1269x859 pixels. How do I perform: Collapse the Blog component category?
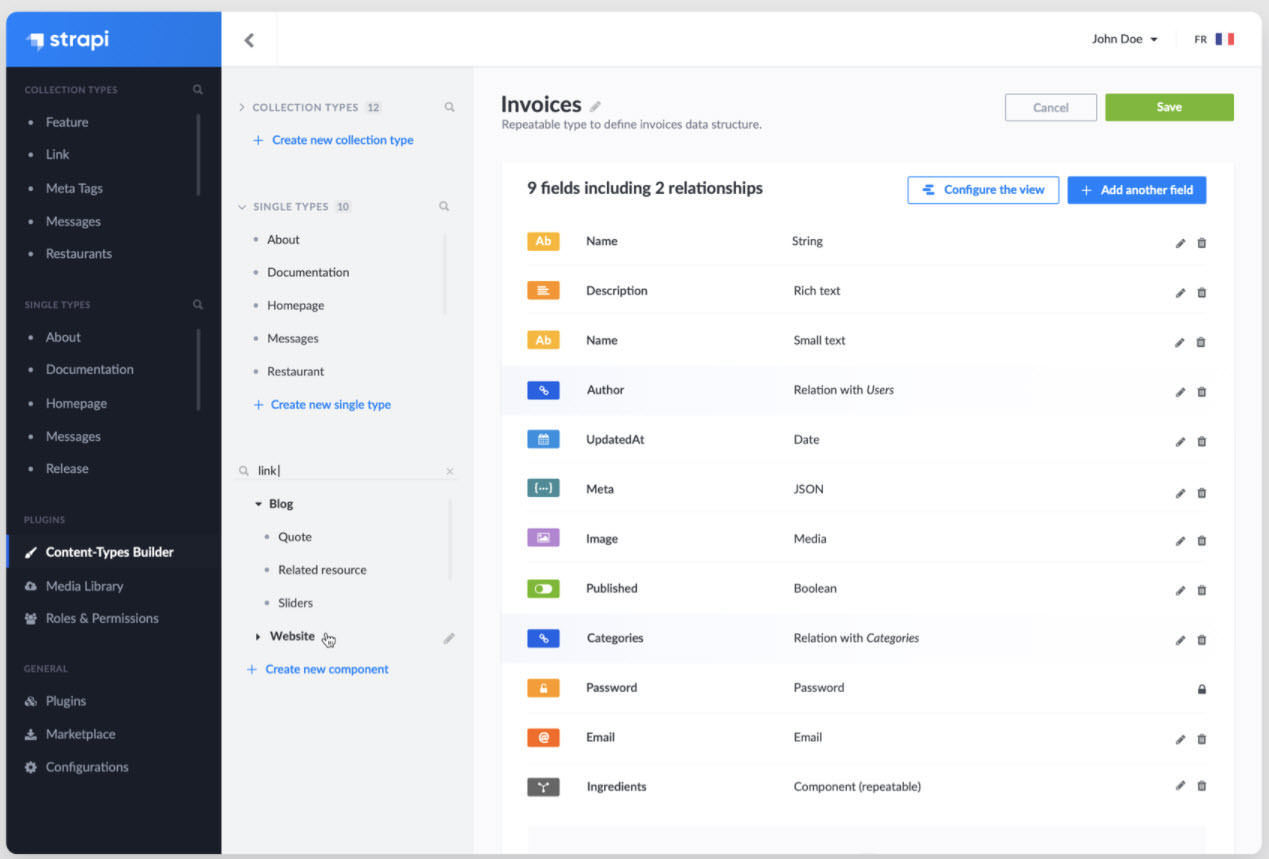(x=258, y=504)
